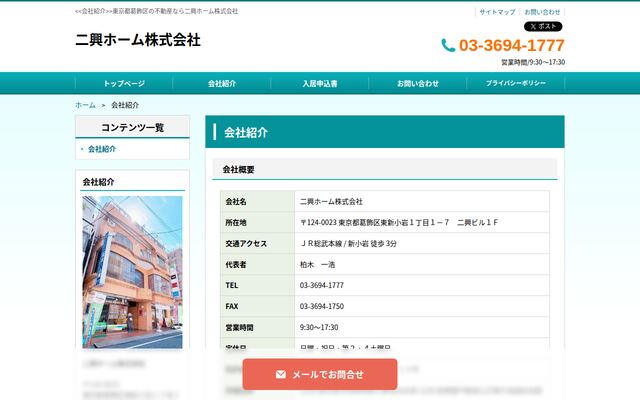Click the メールでお問合せ button
This screenshot has width=640, height=400.
(x=320, y=374)
